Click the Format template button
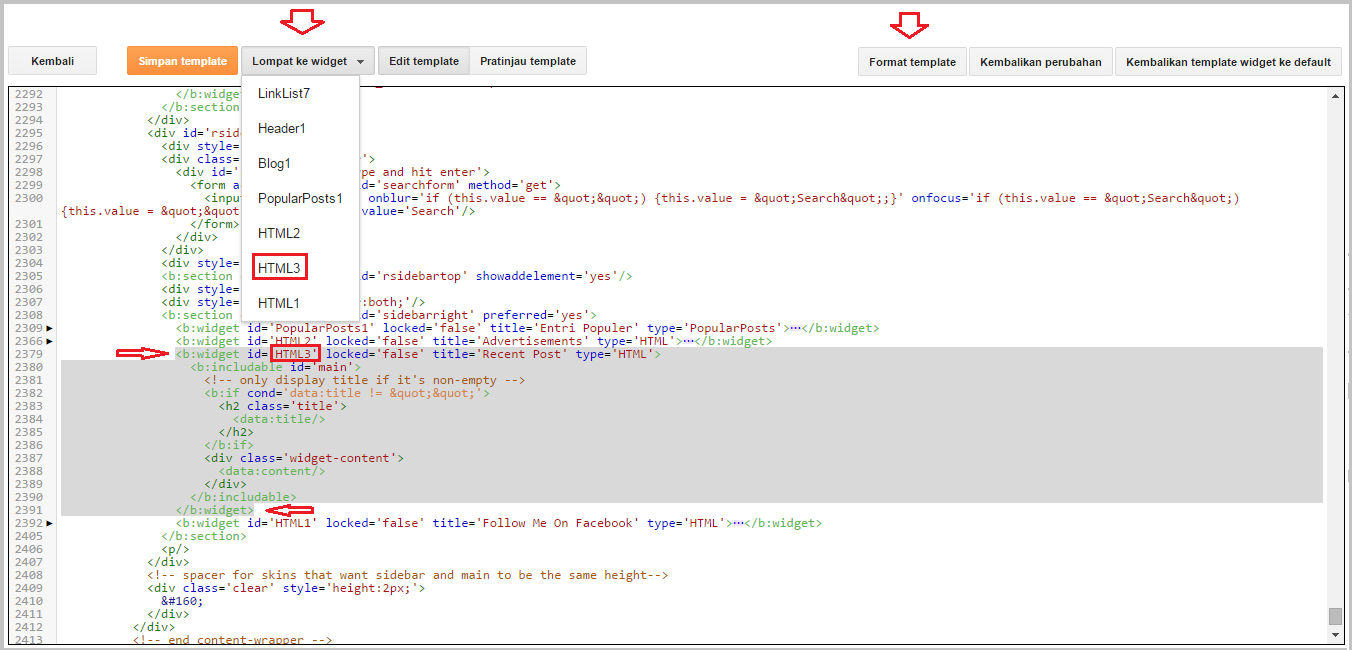 (911, 61)
